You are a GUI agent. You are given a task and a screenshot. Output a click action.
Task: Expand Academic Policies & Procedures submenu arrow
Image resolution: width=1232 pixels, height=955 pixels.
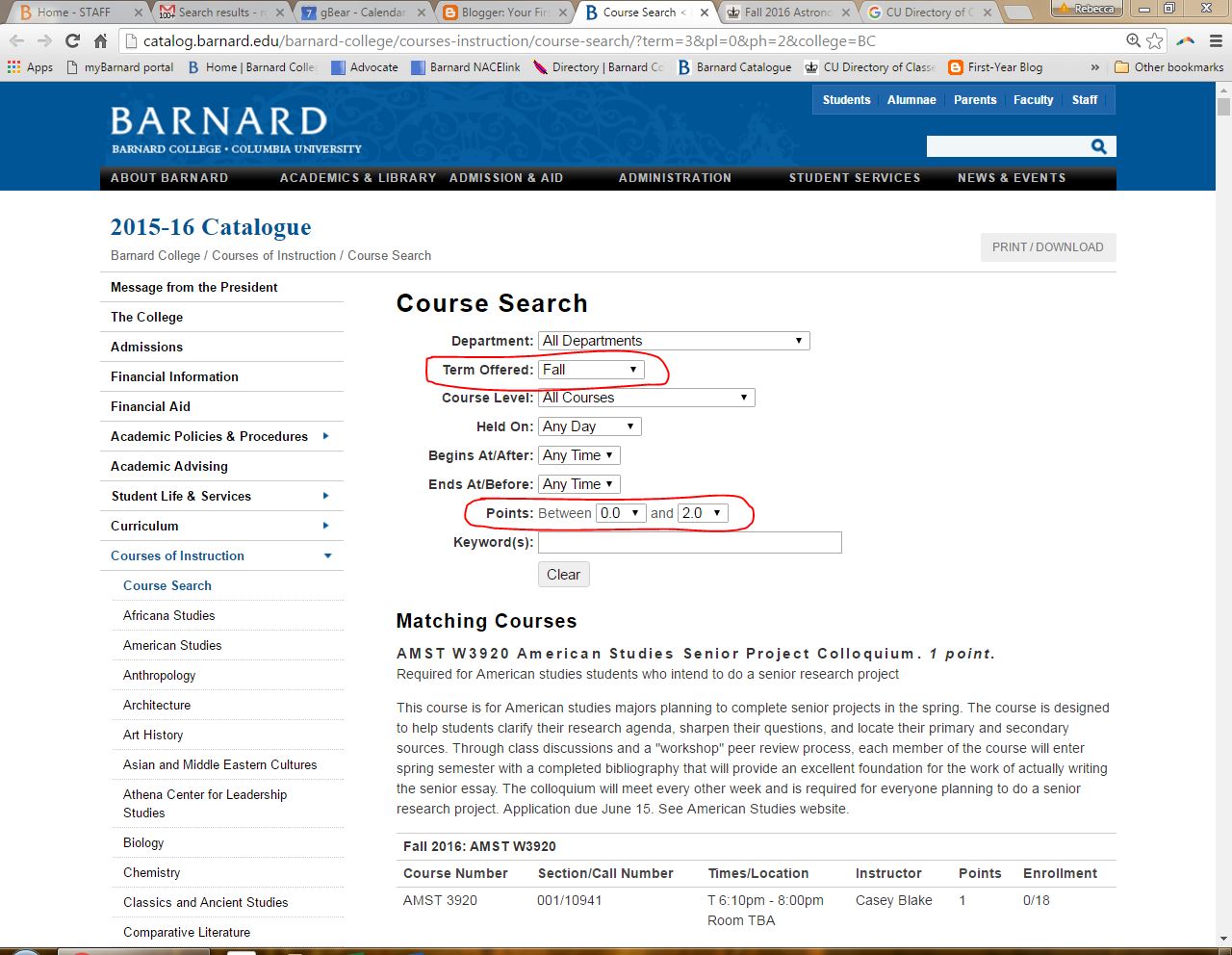click(325, 436)
